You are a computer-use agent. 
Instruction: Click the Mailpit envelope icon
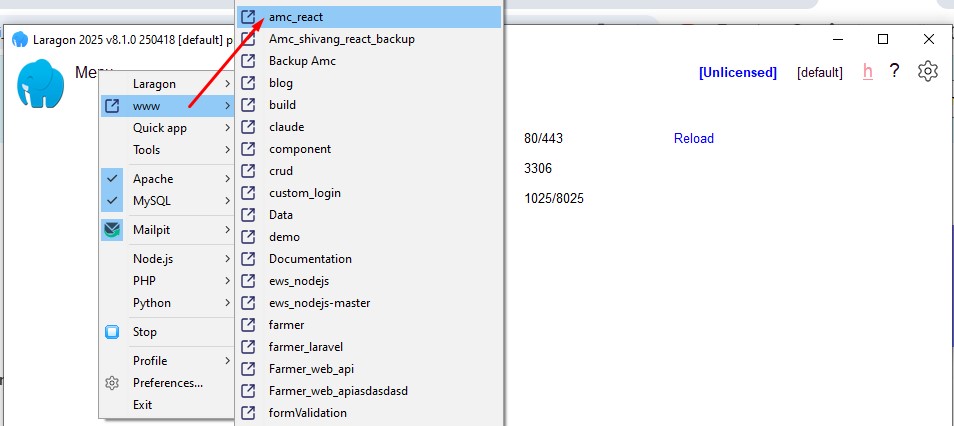[x=113, y=230]
